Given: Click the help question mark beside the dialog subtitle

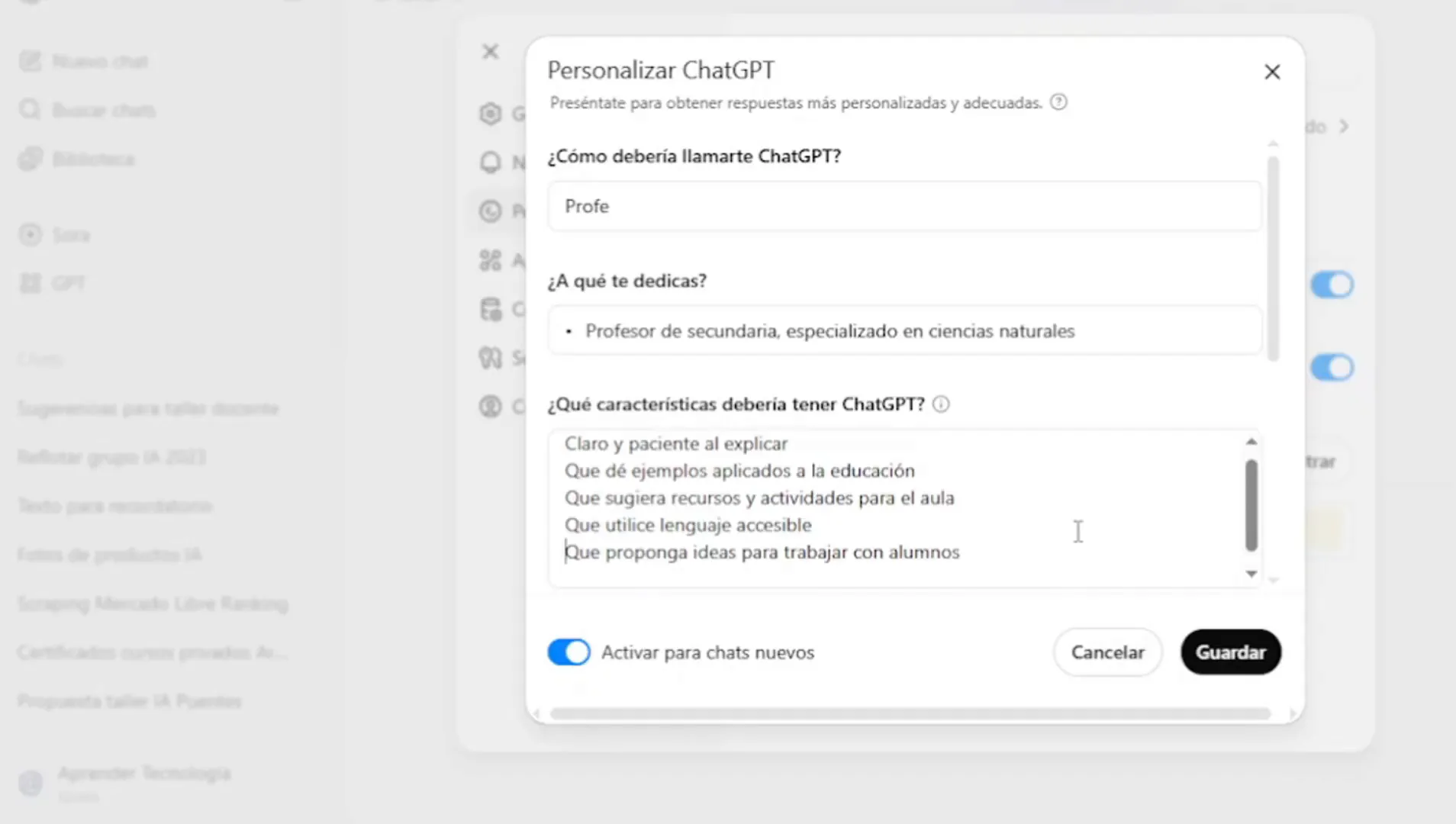Looking at the screenshot, I should 1059,101.
